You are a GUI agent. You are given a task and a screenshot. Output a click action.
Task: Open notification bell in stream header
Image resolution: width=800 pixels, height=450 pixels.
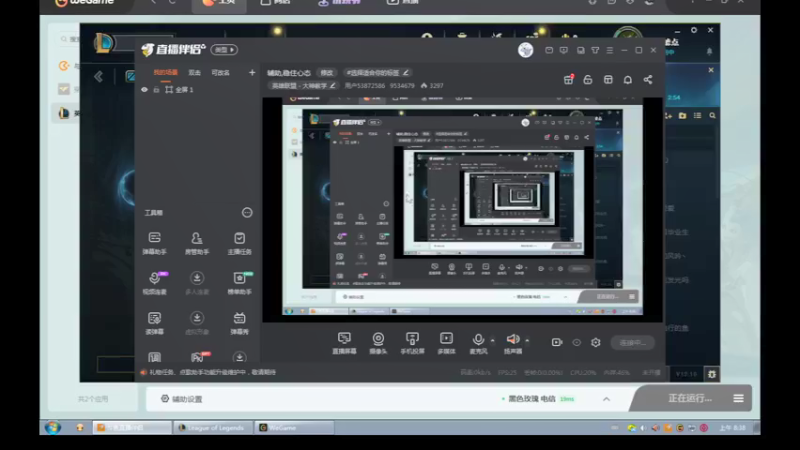628,80
